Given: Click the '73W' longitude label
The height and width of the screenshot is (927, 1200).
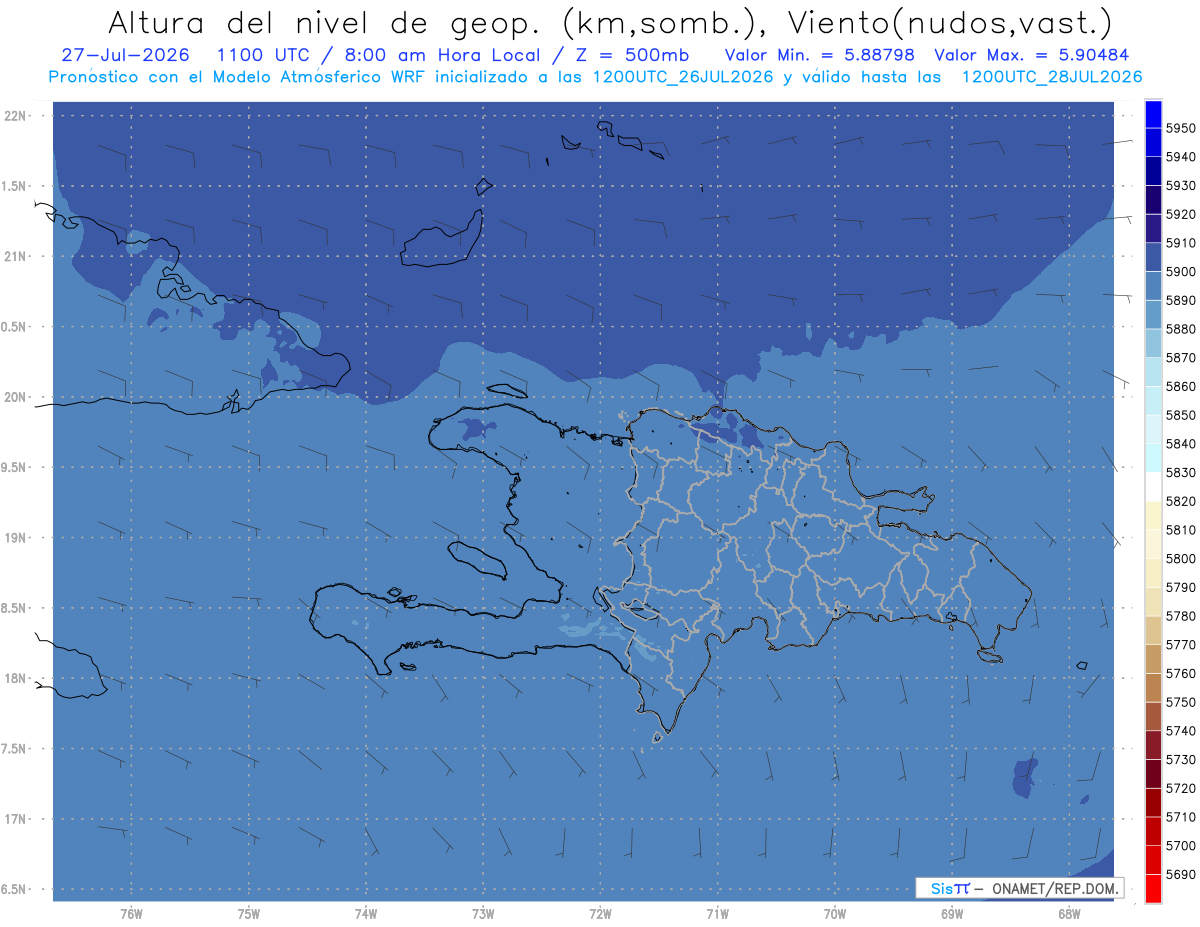Looking at the screenshot, I should (x=483, y=914).
